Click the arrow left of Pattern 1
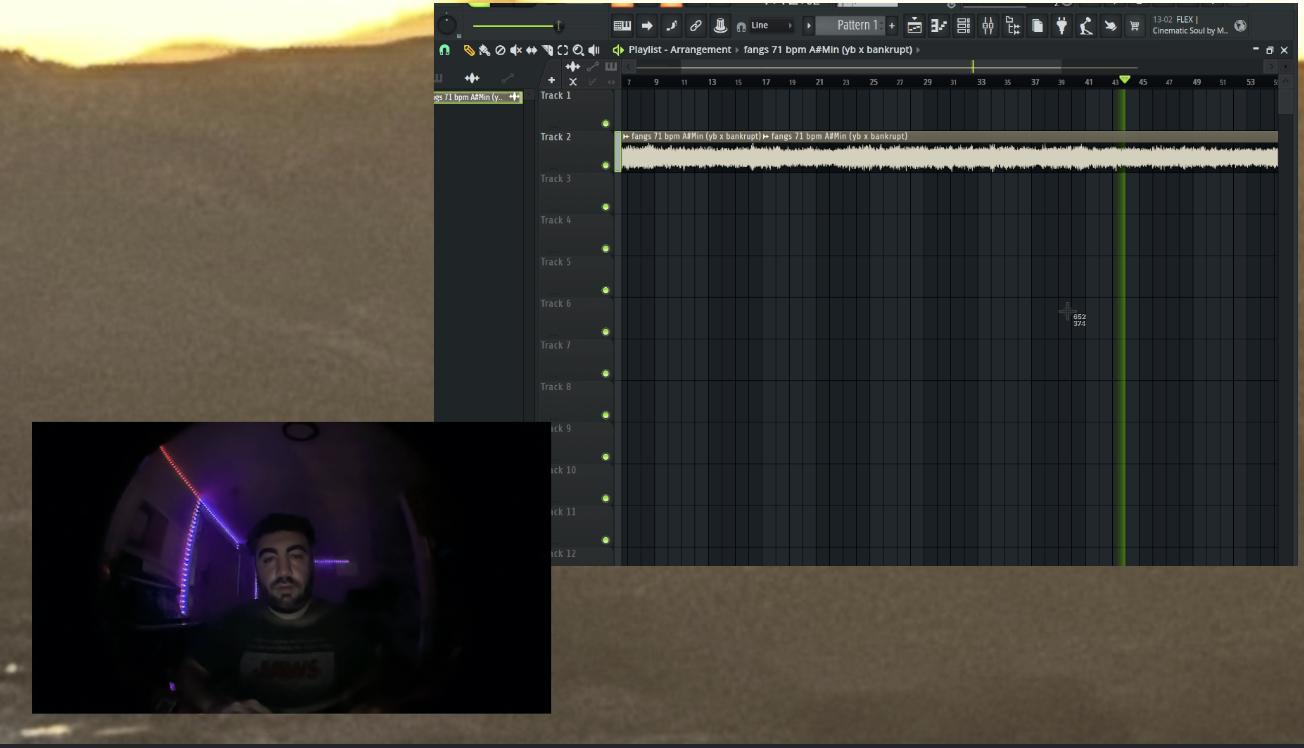1304x748 pixels. 809,26
